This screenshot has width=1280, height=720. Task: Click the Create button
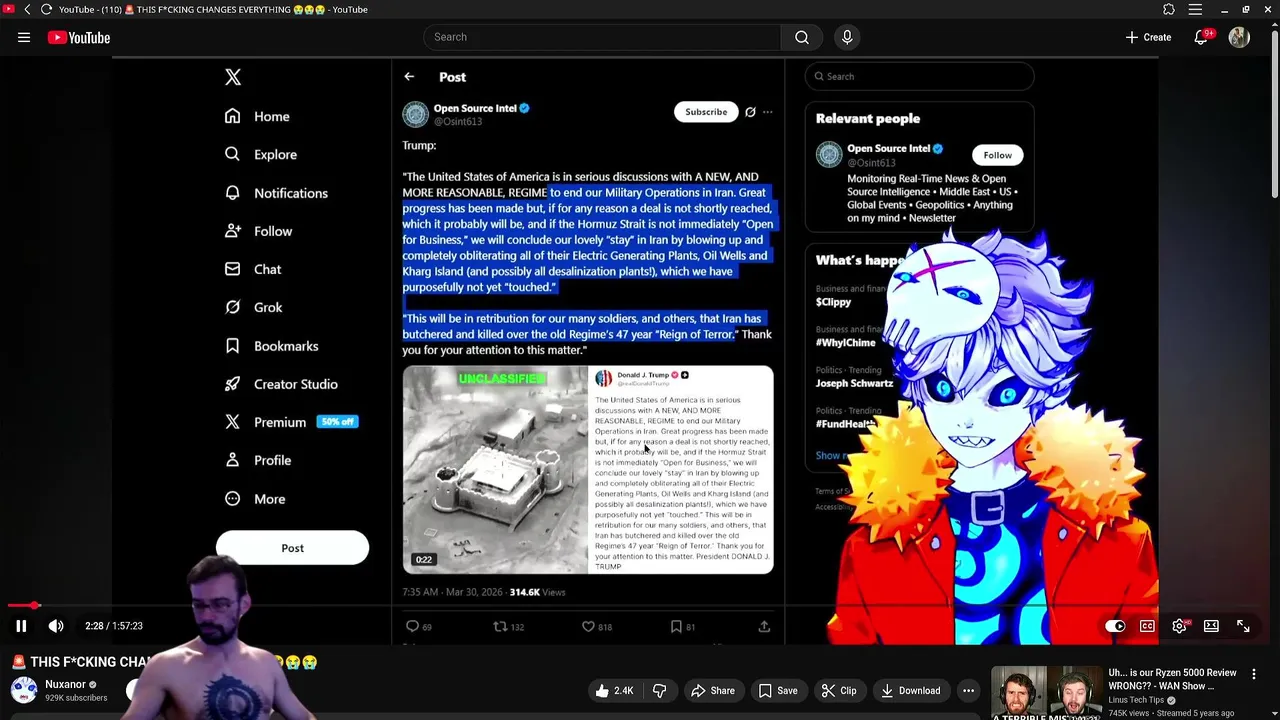[1147, 37]
